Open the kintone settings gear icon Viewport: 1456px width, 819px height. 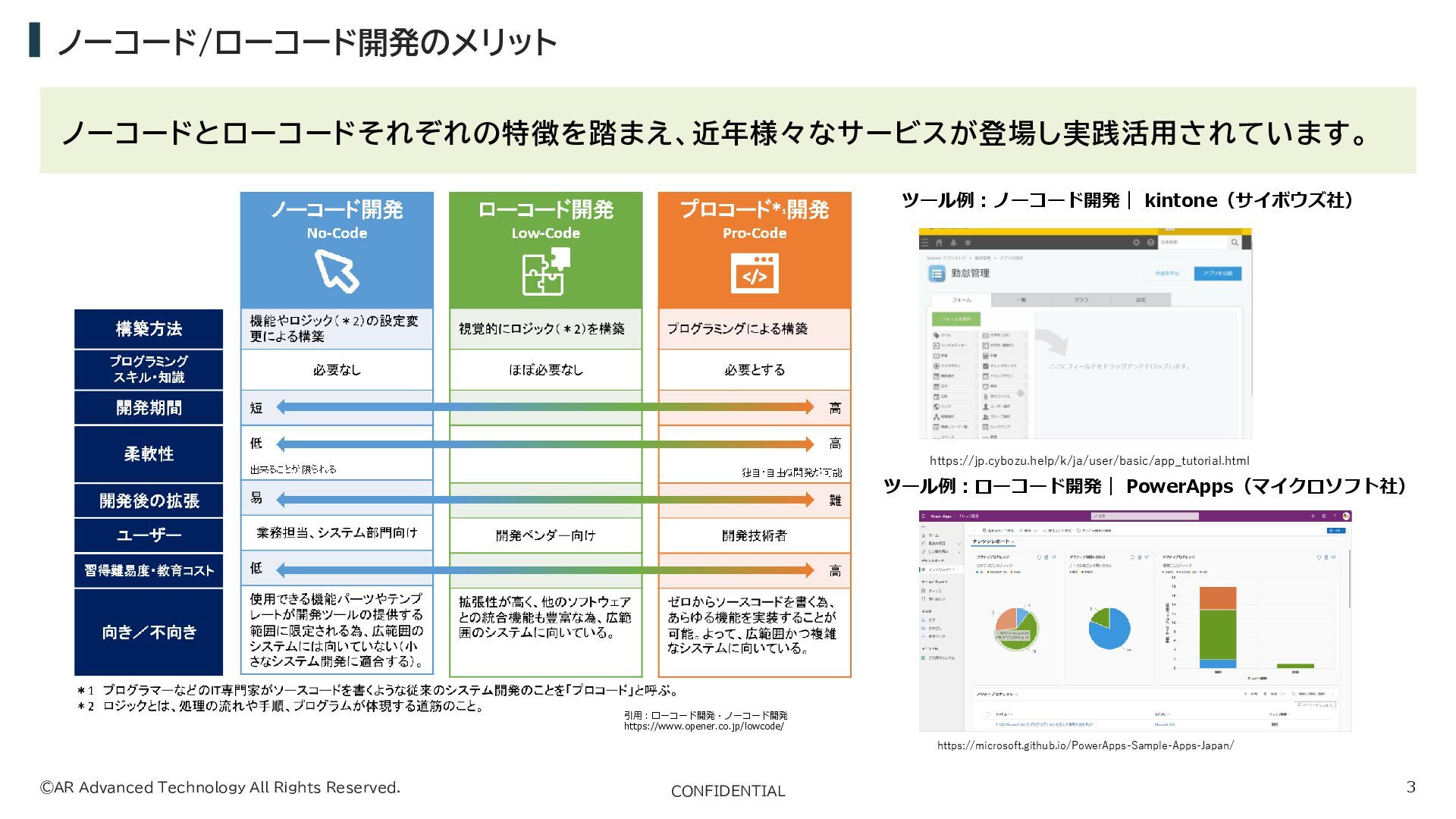coord(1136,243)
